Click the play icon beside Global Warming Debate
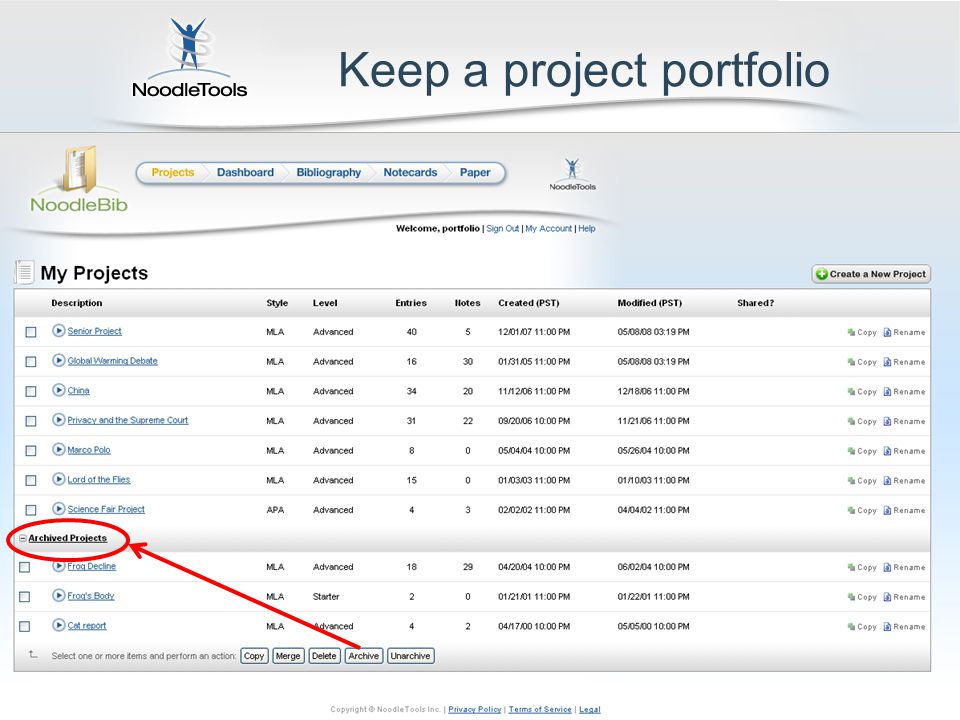The width and height of the screenshot is (960, 720). [58, 361]
